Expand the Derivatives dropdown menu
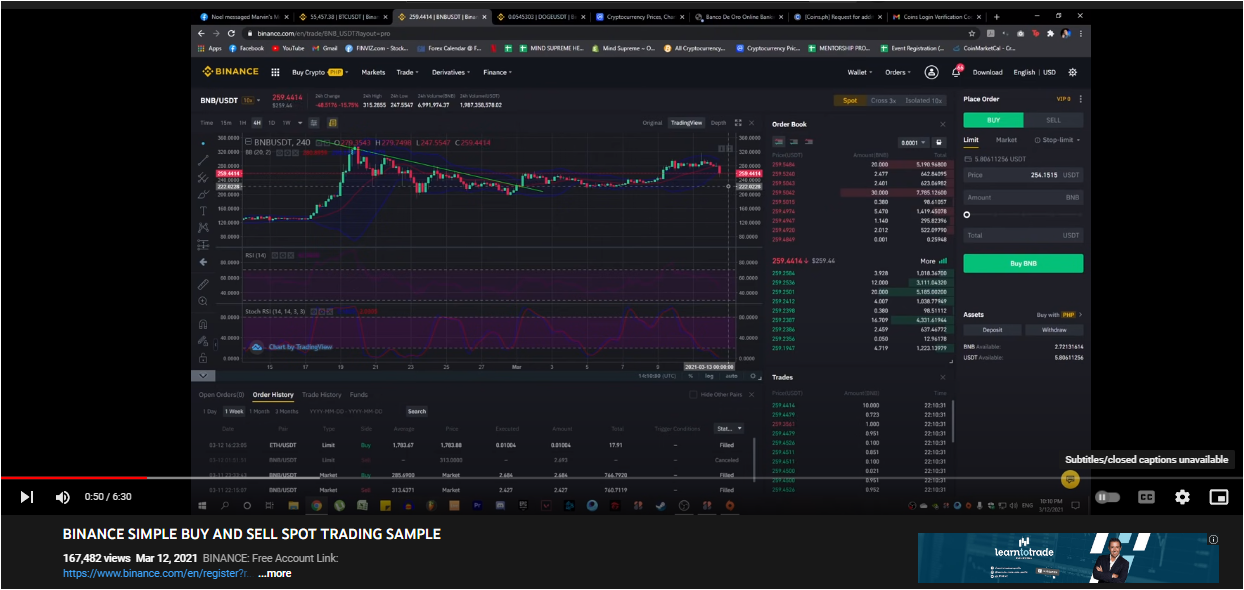The width and height of the screenshot is (1244, 590). pos(452,72)
